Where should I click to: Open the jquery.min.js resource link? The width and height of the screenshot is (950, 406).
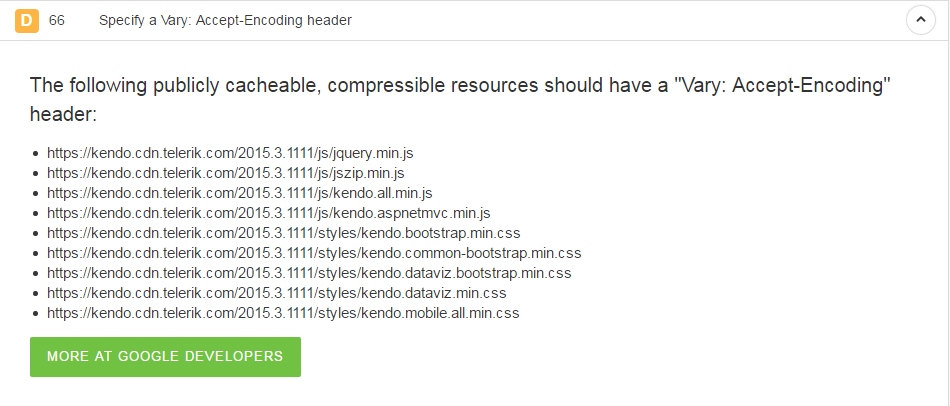[230, 153]
